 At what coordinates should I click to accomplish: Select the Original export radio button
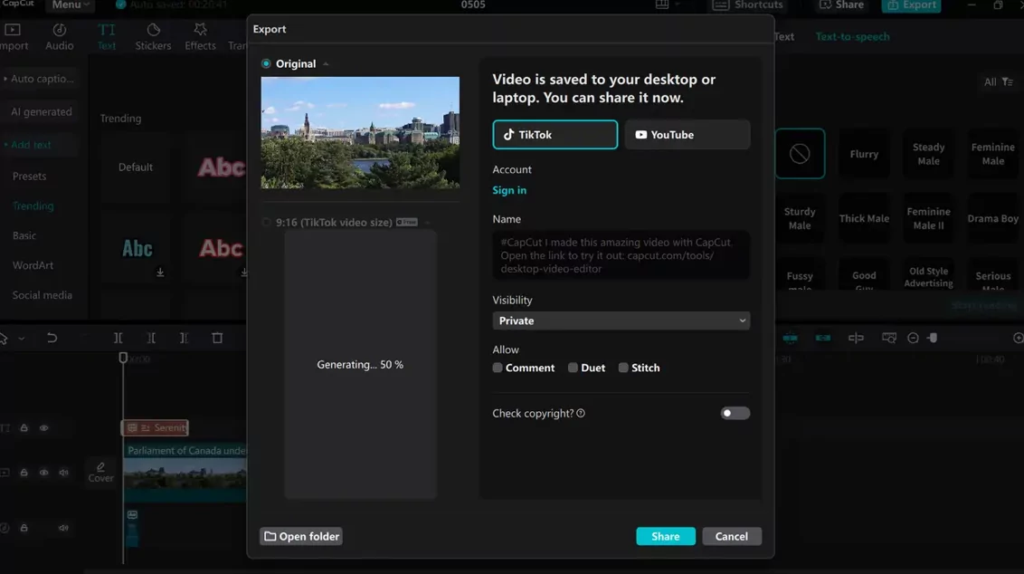[266, 63]
